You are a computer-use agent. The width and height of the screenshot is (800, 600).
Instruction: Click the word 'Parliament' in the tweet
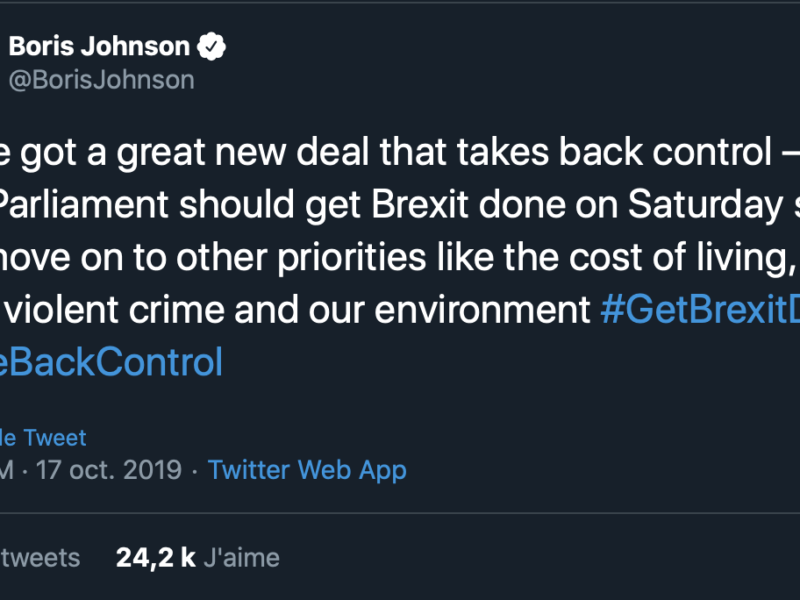click(84, 205)
